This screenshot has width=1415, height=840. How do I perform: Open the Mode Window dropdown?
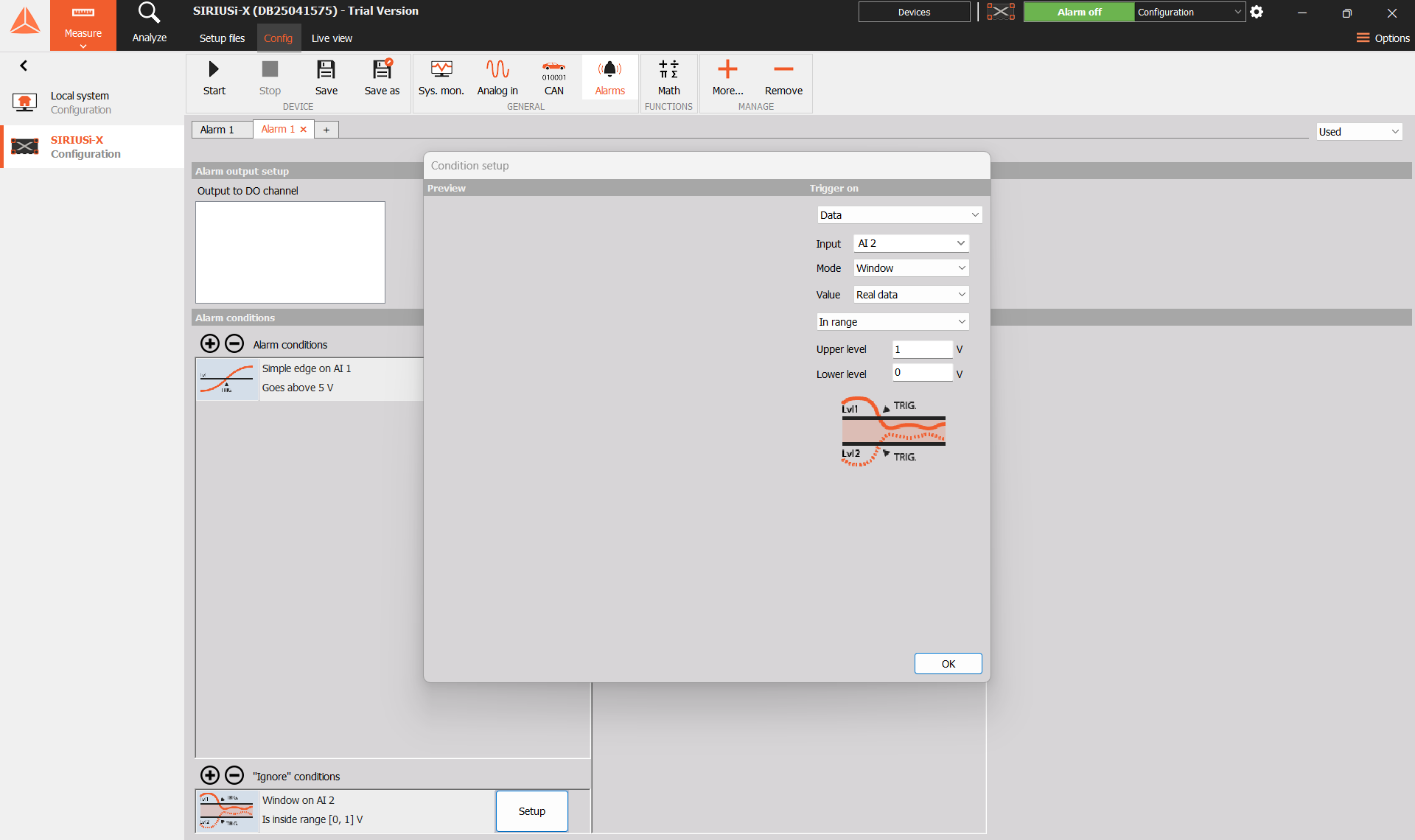coord(911,268)
